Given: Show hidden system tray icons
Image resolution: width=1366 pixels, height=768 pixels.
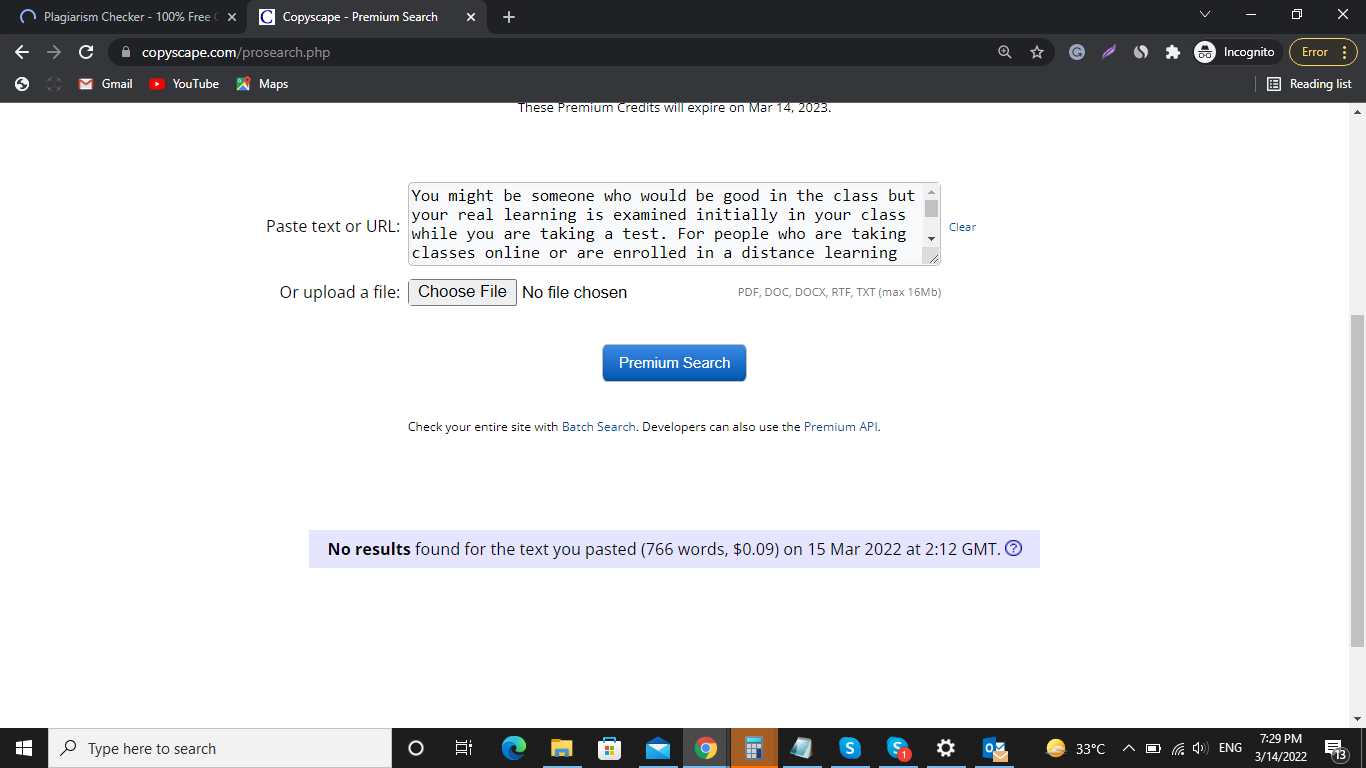Looking at the screenshot, I should coord(1129,748).
